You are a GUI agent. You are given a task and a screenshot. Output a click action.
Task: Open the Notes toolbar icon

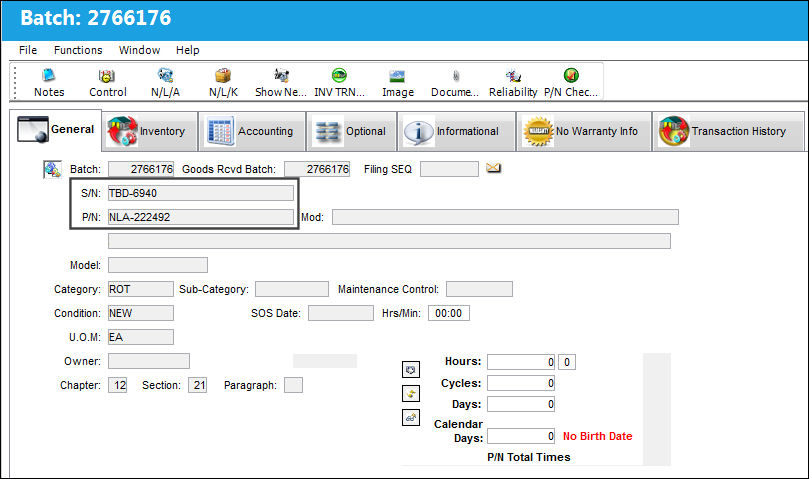coord(49,76)
